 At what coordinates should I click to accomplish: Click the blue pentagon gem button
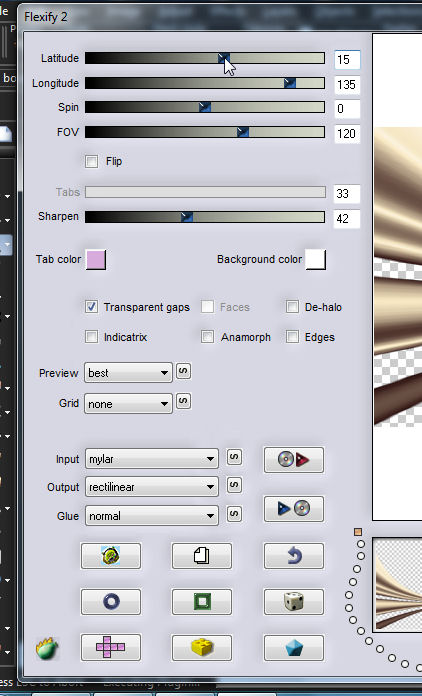tap(294, 648)
